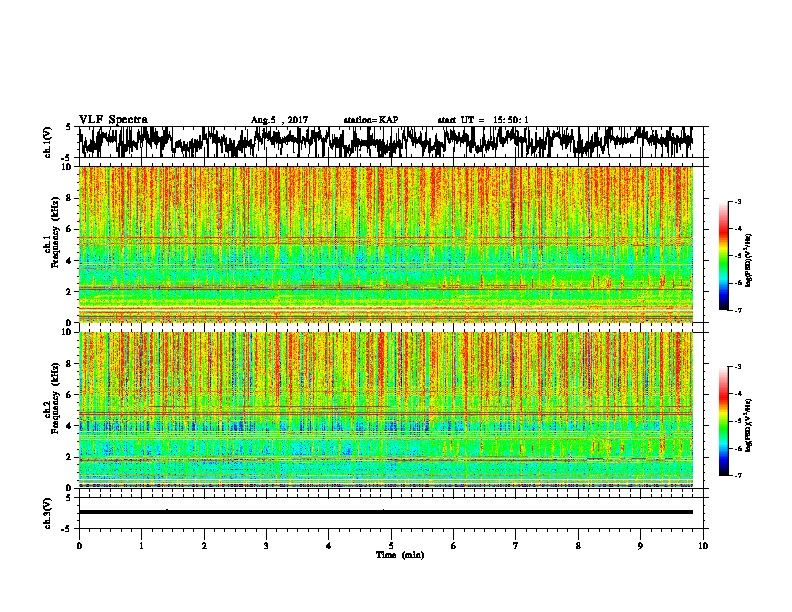Viewport: 792px width, 612px height.
Task: Click the ch.1 spectrogram plot area
Action: pos(386,244)
